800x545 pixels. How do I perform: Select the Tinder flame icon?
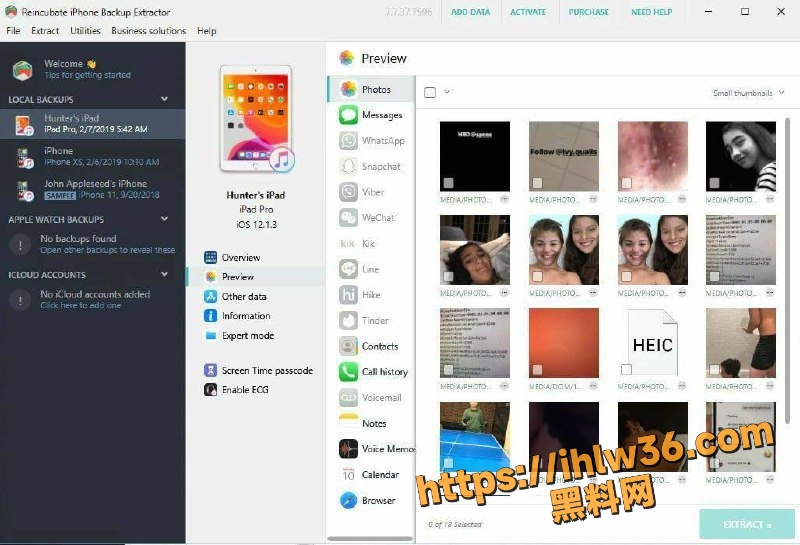point(348,320)
